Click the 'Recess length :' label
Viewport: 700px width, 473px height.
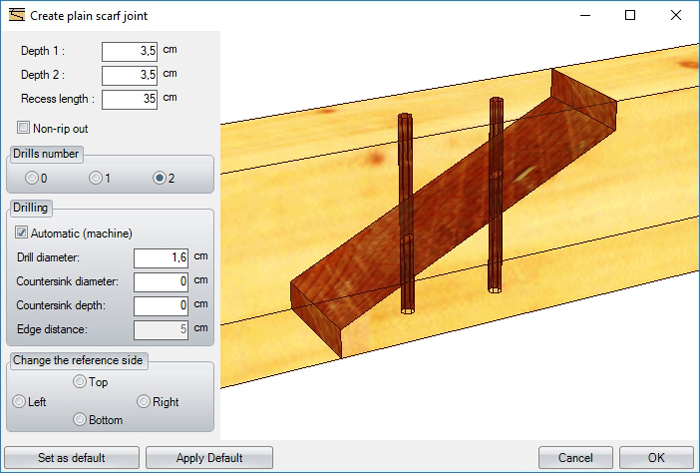pyautogui.click(x=58, y=99)
